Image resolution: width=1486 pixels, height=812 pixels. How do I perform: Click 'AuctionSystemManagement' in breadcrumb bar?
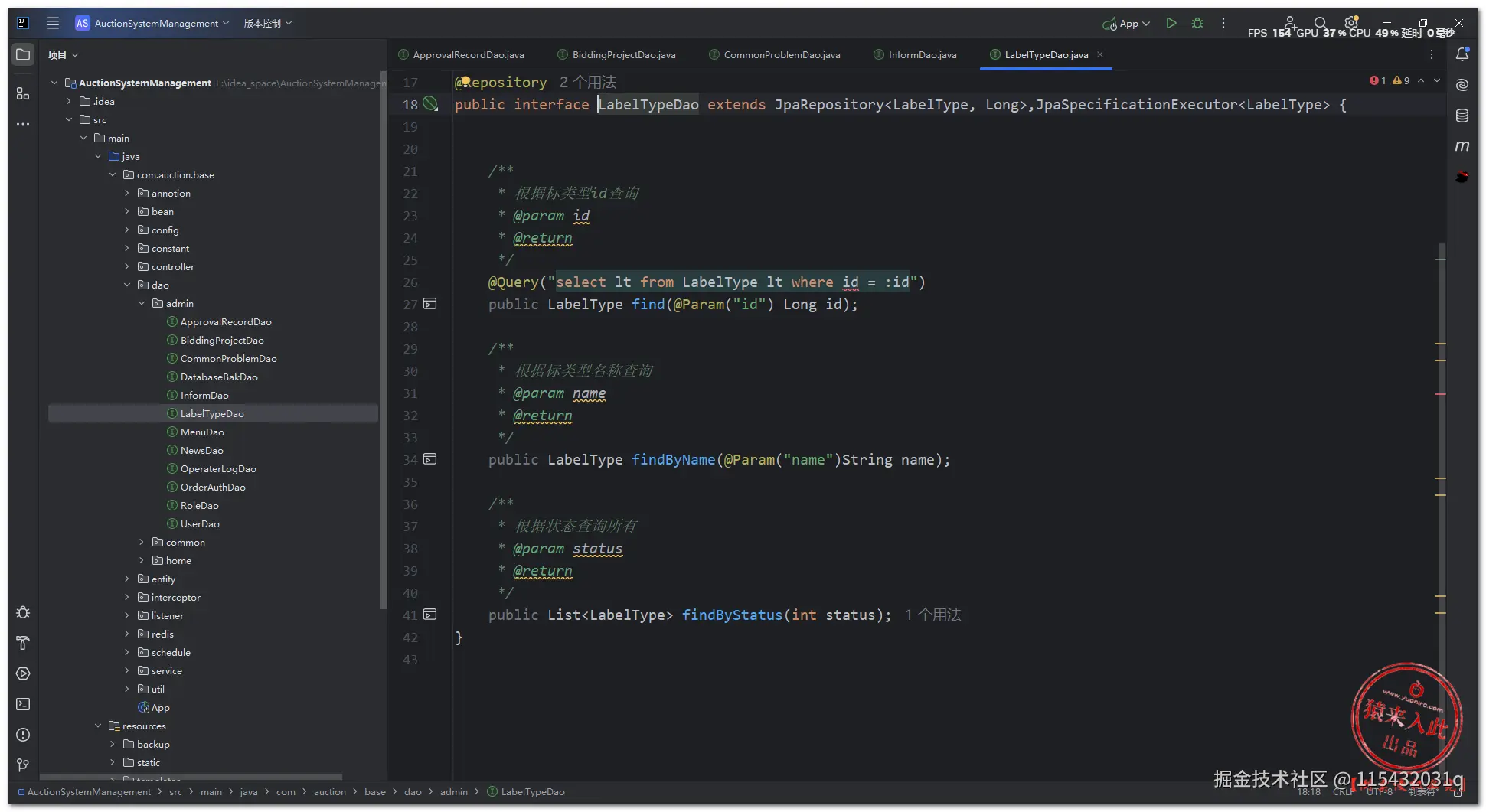(89, 791)
